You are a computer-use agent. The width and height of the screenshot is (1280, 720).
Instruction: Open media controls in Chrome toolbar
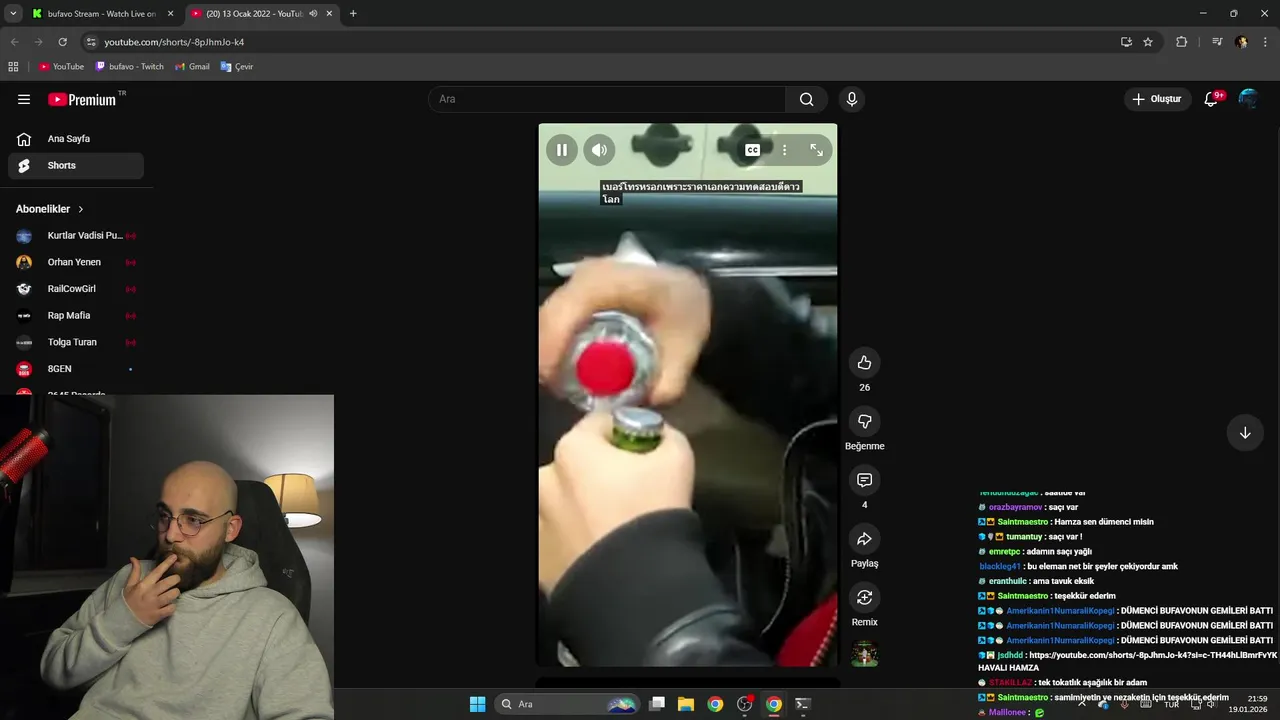(x=1216, y=42)
